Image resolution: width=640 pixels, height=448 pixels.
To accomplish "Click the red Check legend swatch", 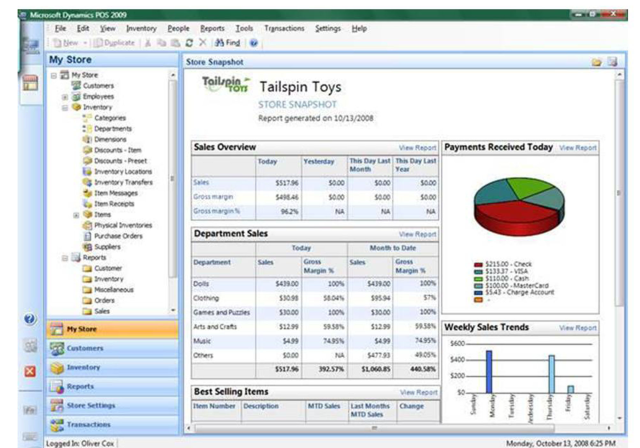I will pos(478,264).
